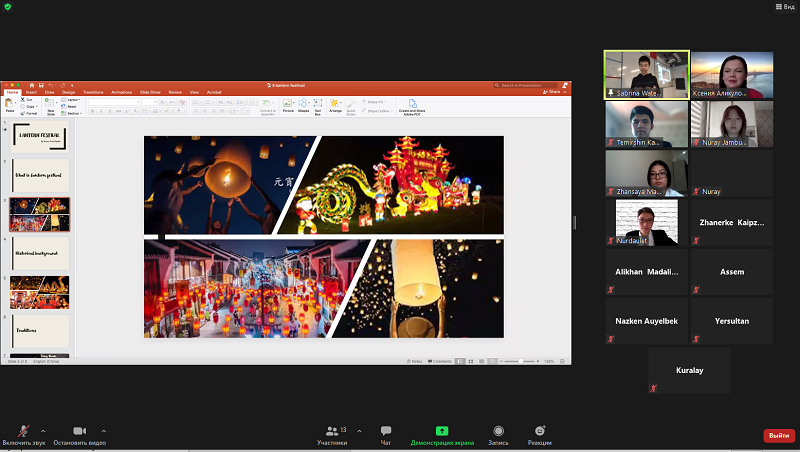800x452 pixels.
Task: Stop video using camera icon
Action: [79, 431]
